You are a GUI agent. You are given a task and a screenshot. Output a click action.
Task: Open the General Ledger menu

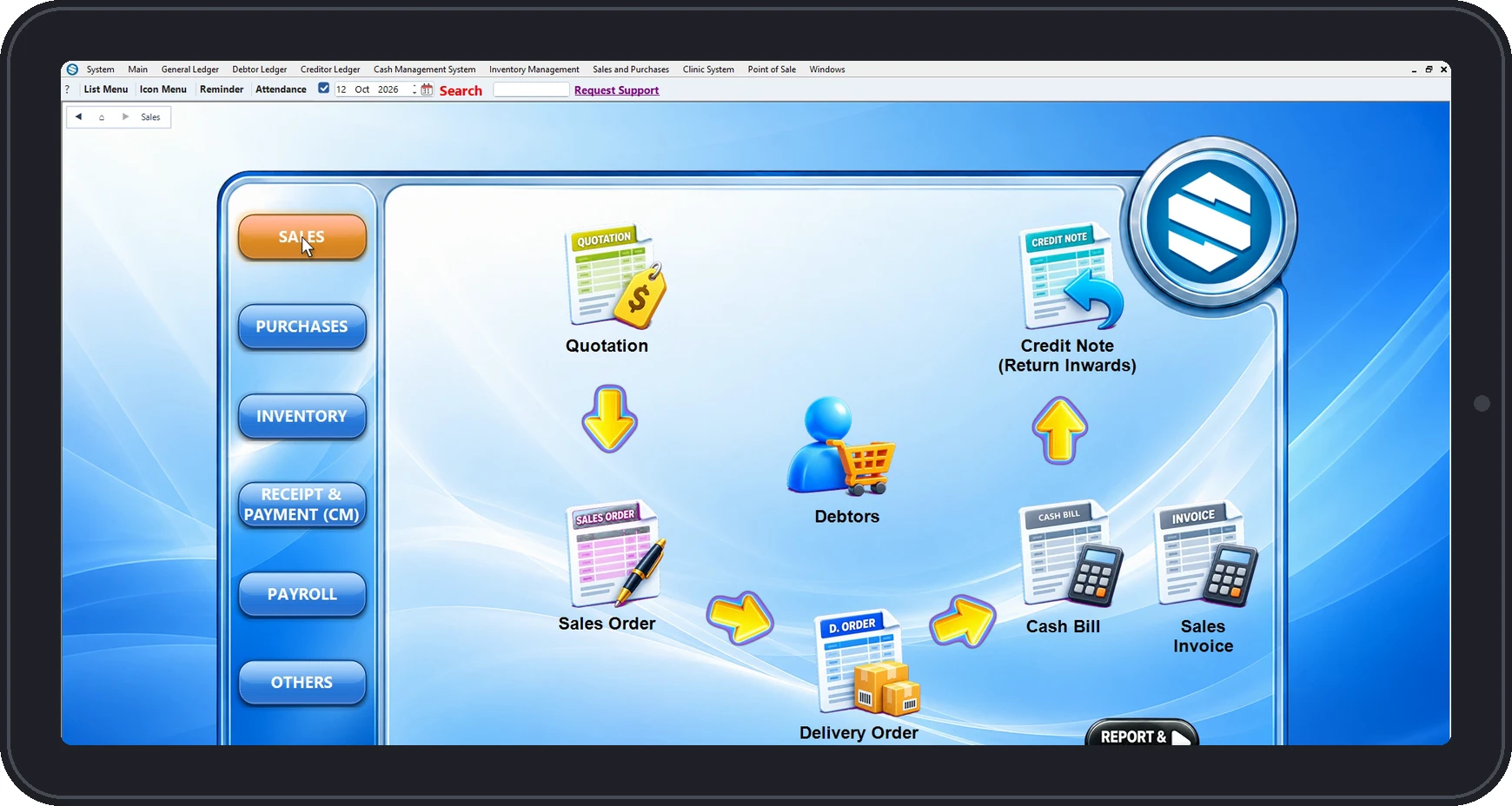point(189,69)
